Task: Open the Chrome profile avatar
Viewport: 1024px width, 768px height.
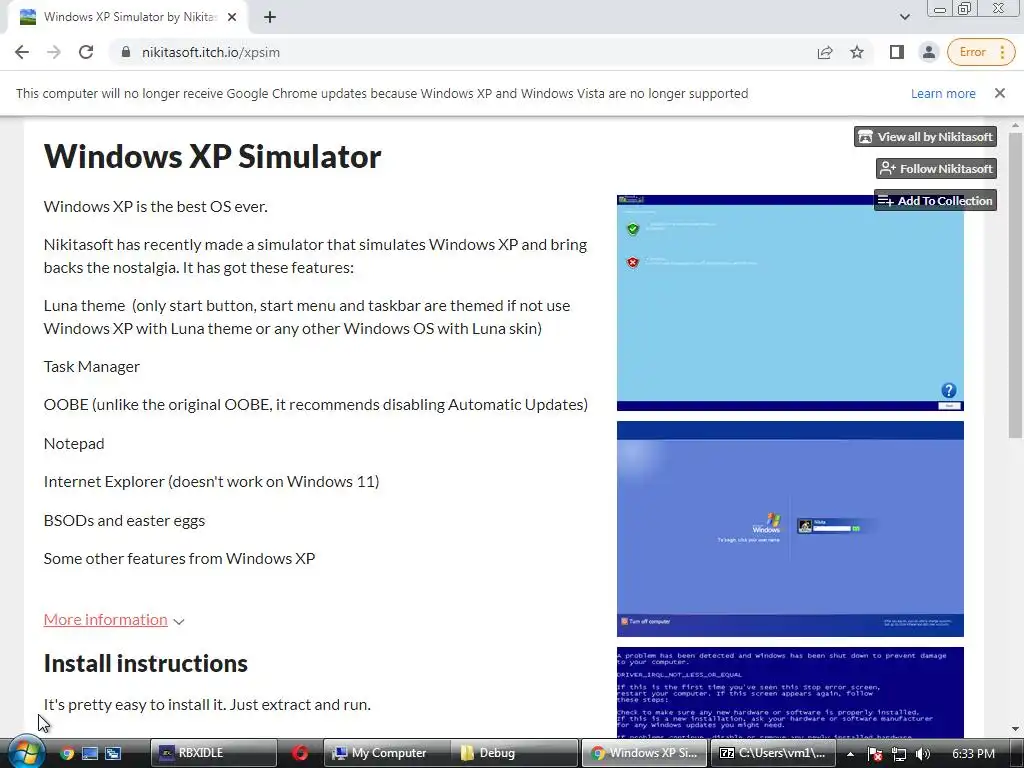Action: pos(928,52)
